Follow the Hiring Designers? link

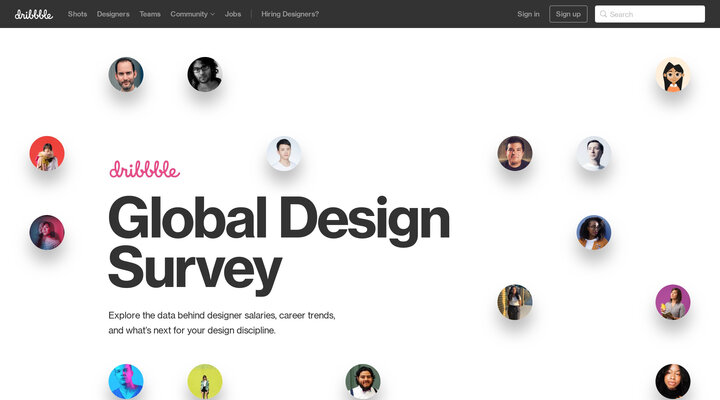click(x=290, y=14)
